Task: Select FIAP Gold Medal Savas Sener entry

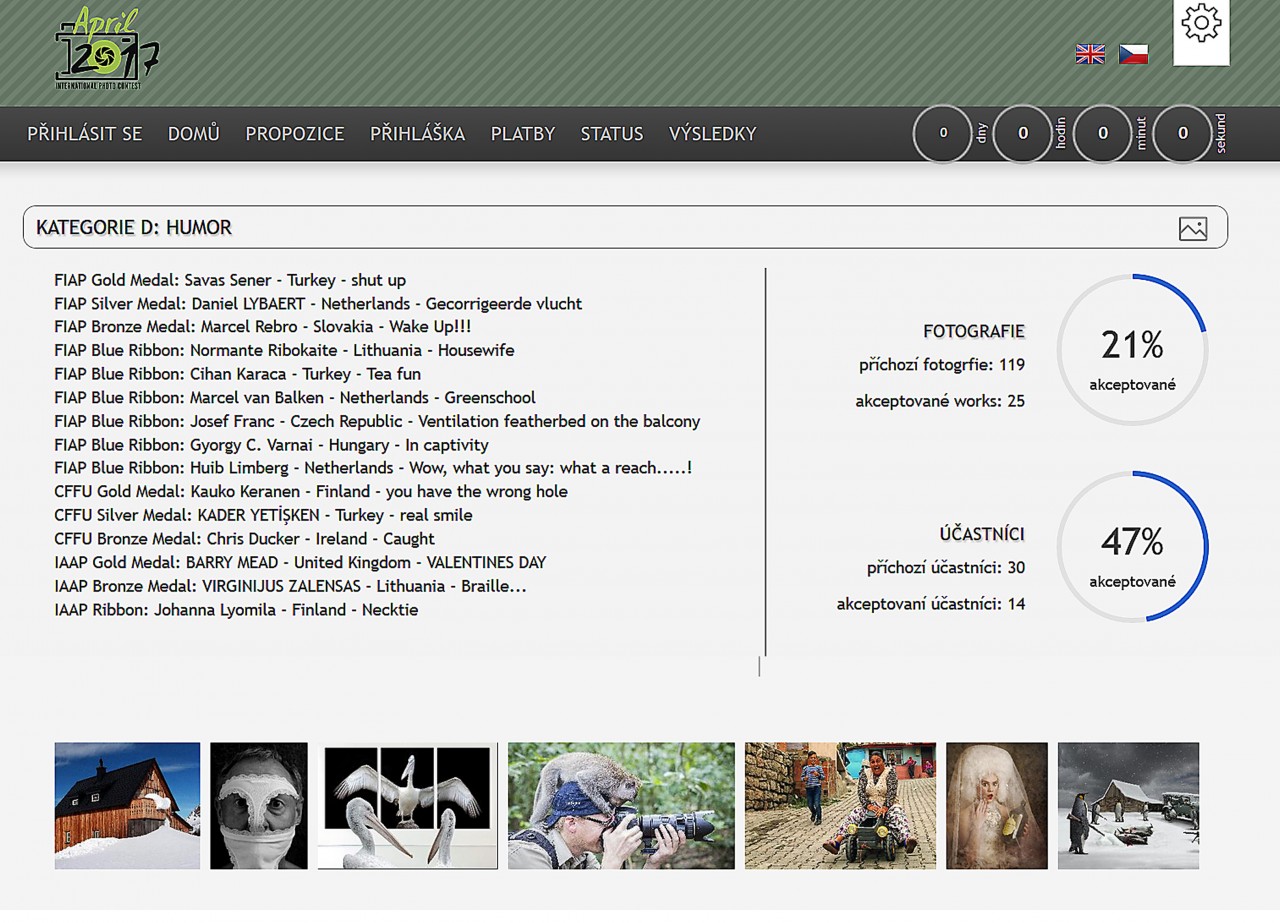Action: [x=230, y=280]
